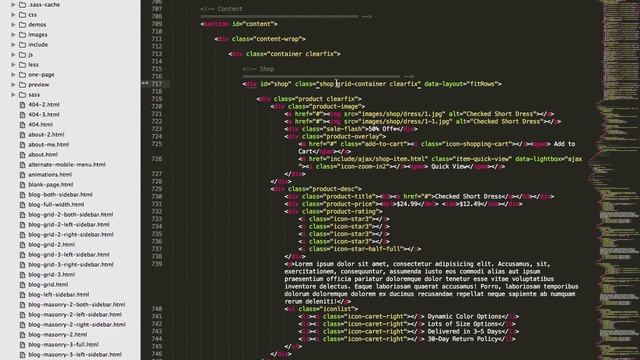The width and height of the screenshot is (640, 360).
Task: Click the images folder icon
Action: point(23,34)
